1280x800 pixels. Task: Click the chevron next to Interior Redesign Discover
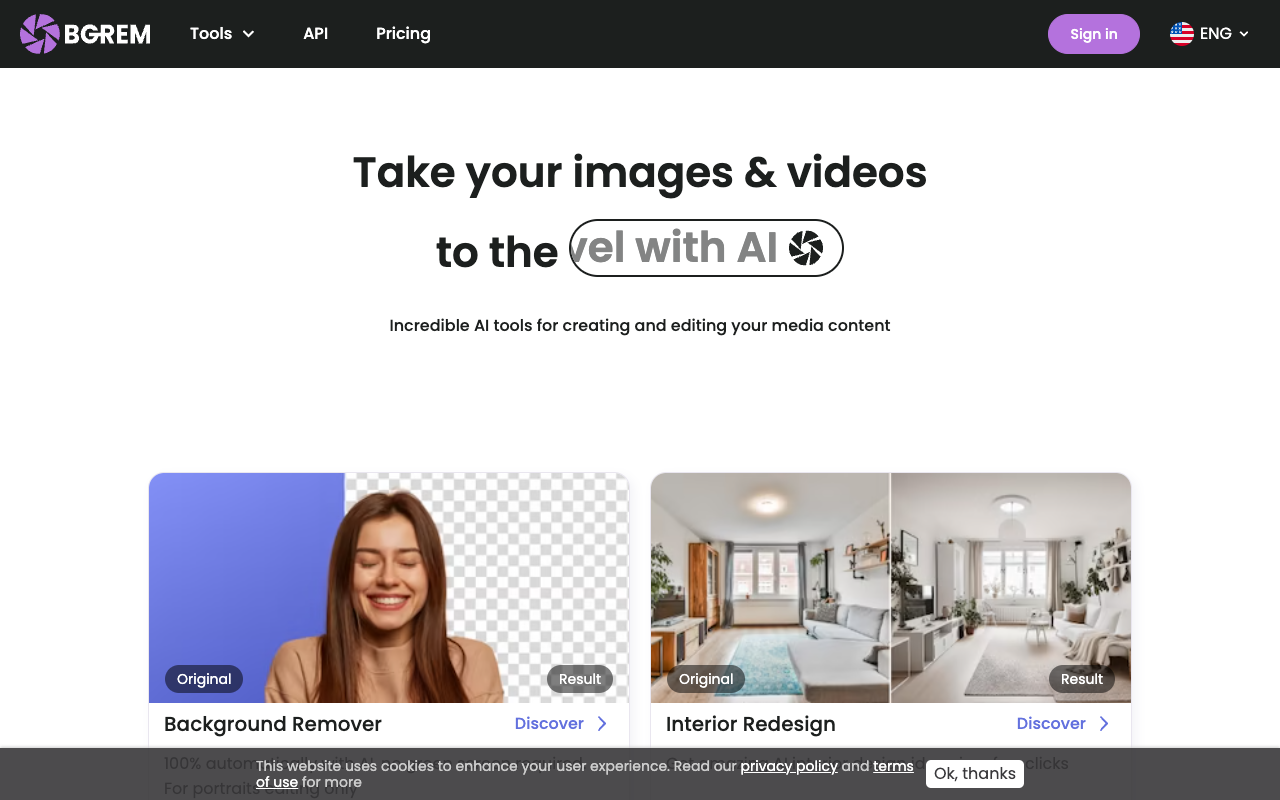pyautogui.click(x=1104, y=723)
